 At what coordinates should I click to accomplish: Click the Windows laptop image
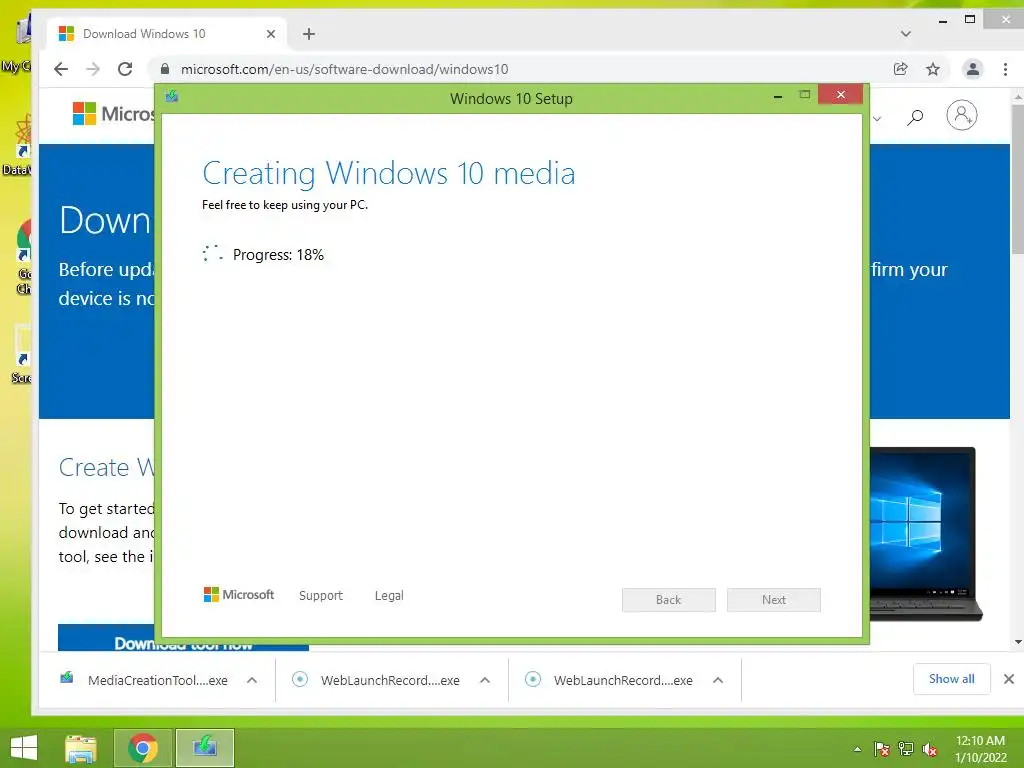[926, 533]
